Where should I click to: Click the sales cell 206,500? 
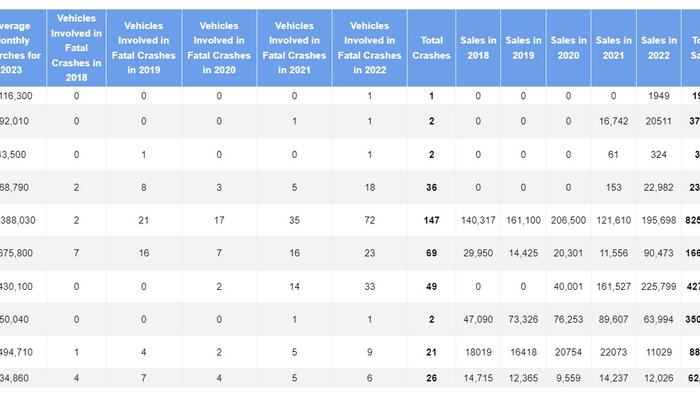coord(568,220)
